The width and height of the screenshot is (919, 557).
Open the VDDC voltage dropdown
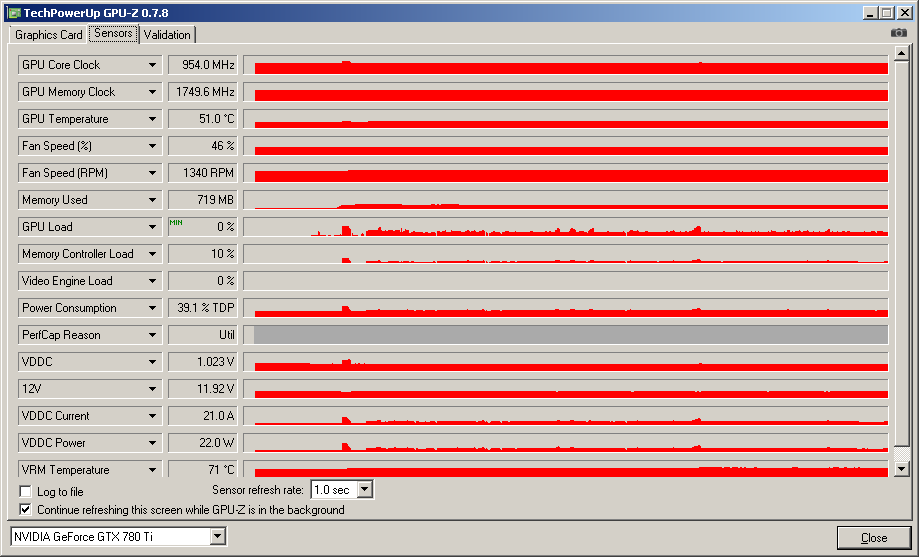pos(152,362)
